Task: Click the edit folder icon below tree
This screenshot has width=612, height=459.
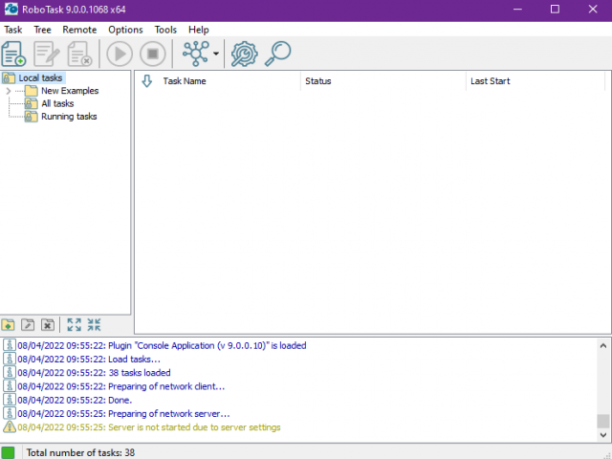Action: (x=28, y=325)
